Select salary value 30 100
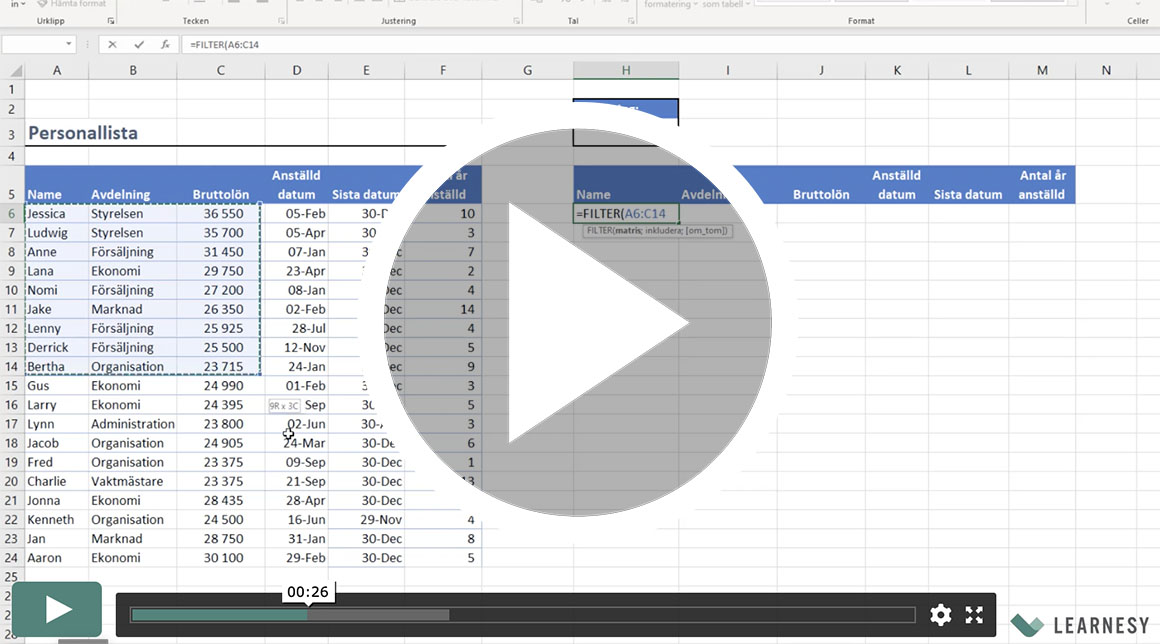 pyautogui.click(x=220, y=558)
